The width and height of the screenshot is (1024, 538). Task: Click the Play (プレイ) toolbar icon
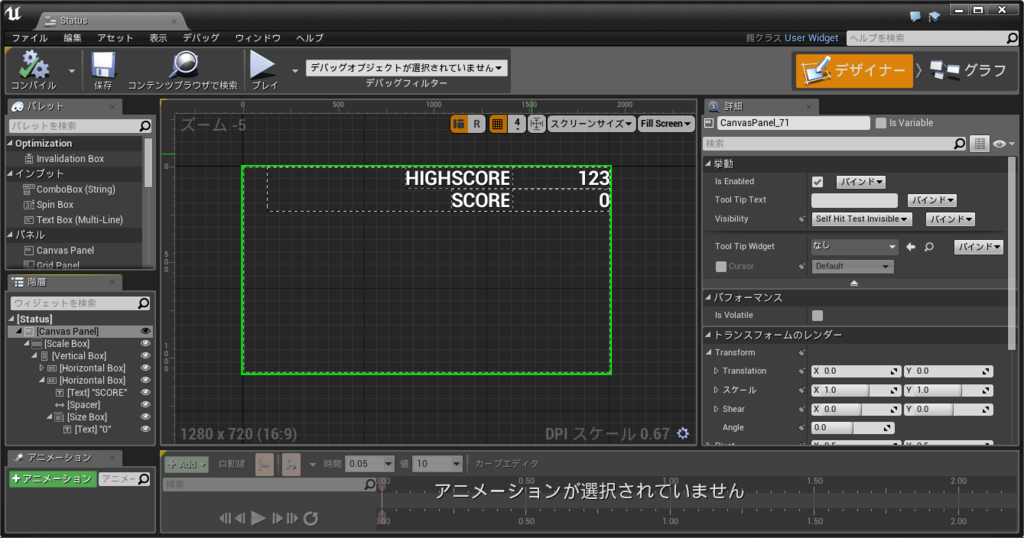click(x=263, y=65)
